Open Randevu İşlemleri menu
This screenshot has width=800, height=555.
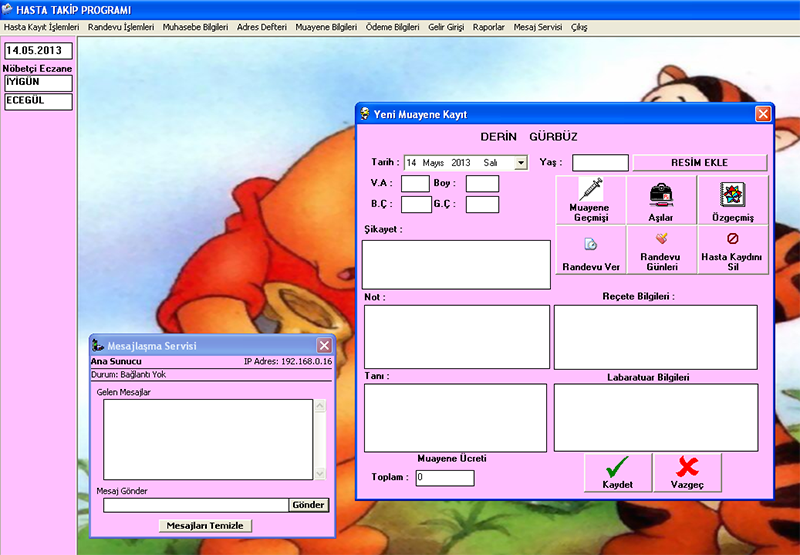click(x=121, y=27)
